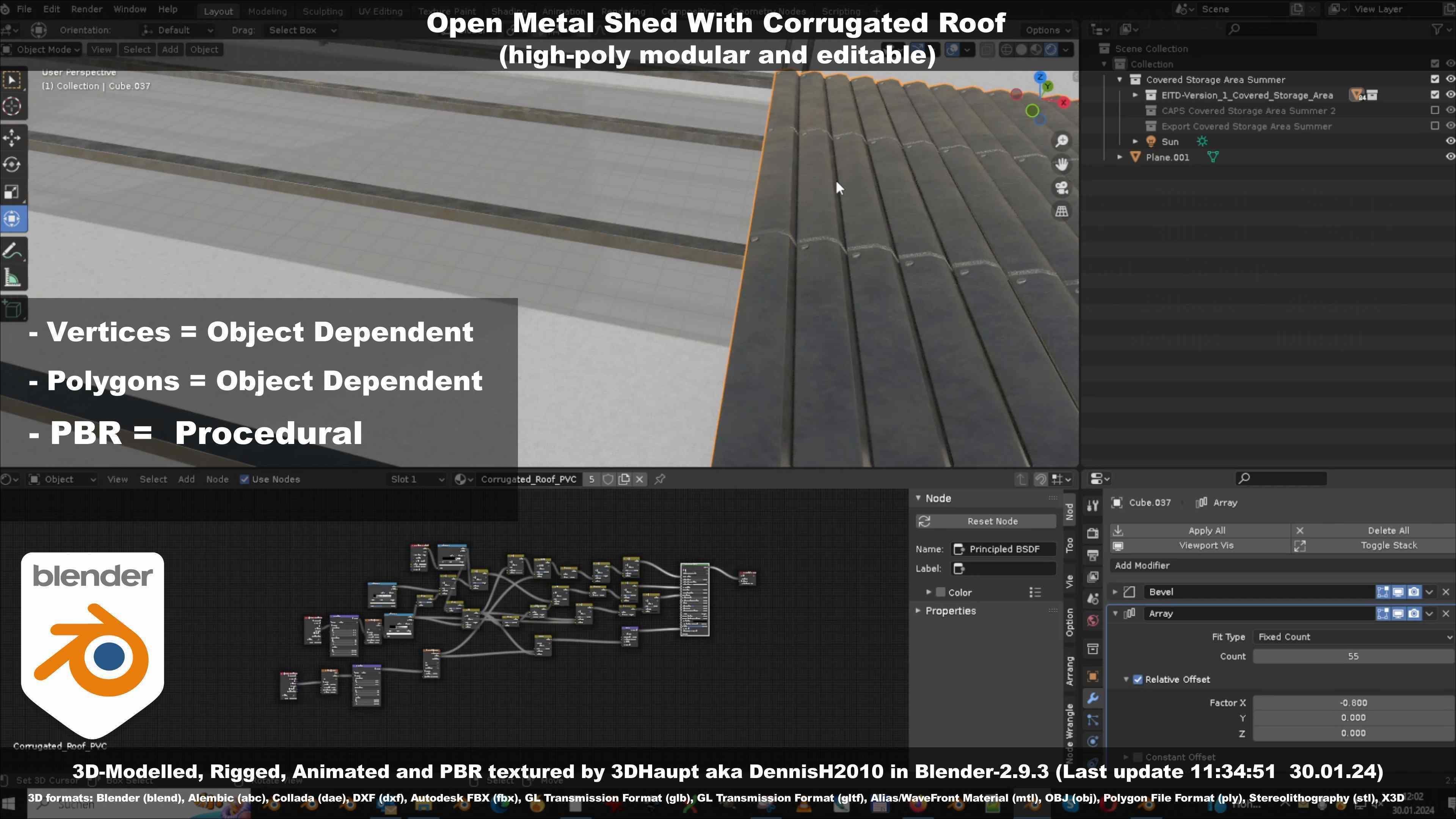1456x819 pixels.
Task: Click the new material duplicate icon
Action: (624, 479)
